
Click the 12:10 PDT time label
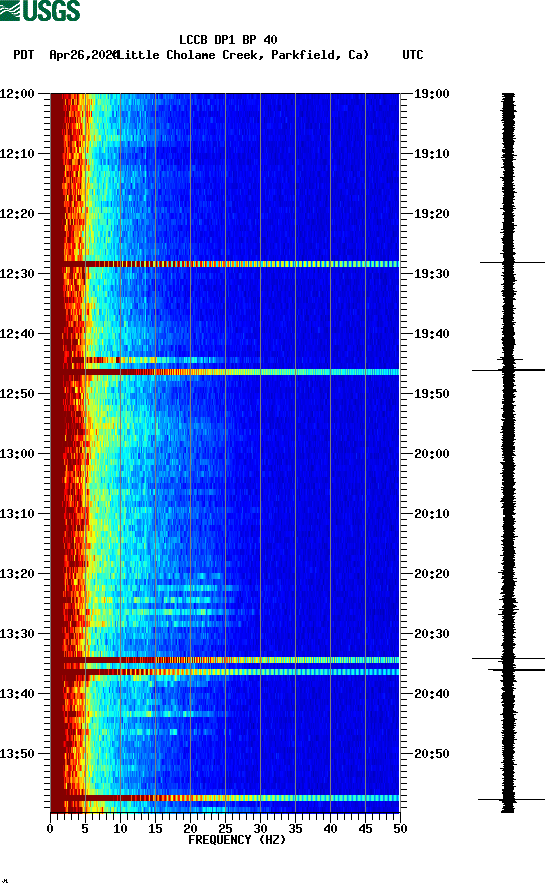[x=17, y=154]
